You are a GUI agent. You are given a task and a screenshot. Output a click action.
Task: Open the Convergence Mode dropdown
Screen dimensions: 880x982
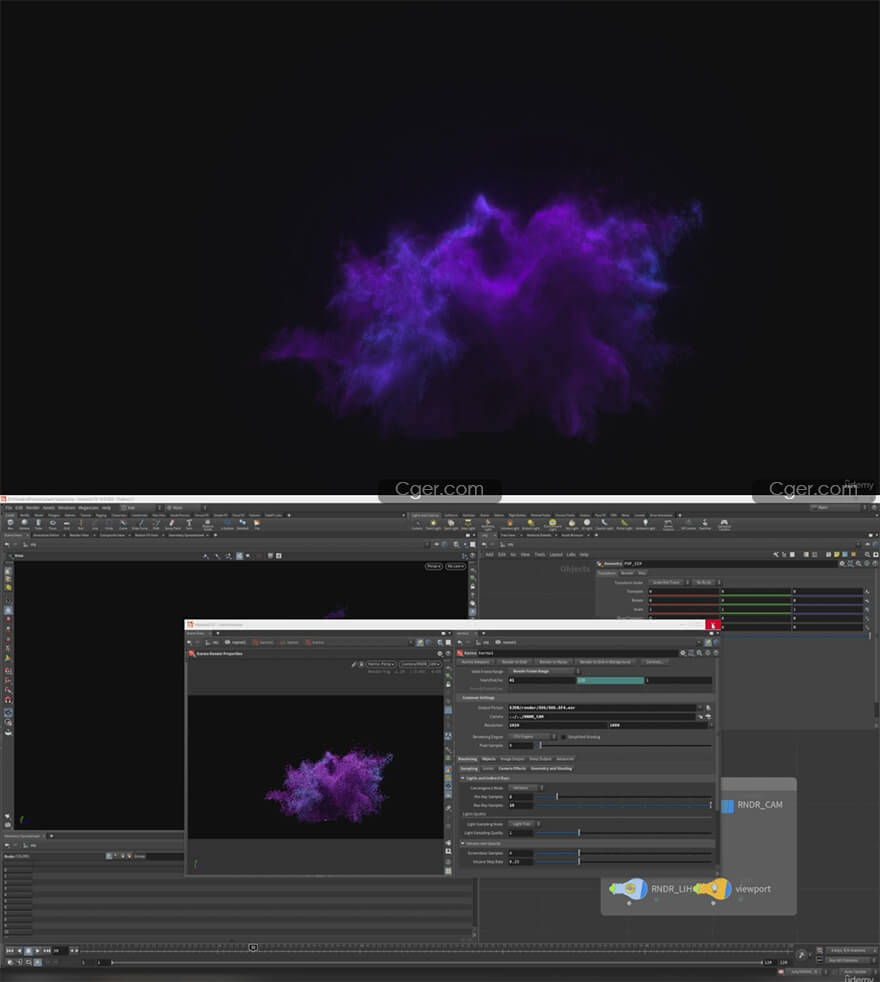pyautogui.click(x=526, y=788)
